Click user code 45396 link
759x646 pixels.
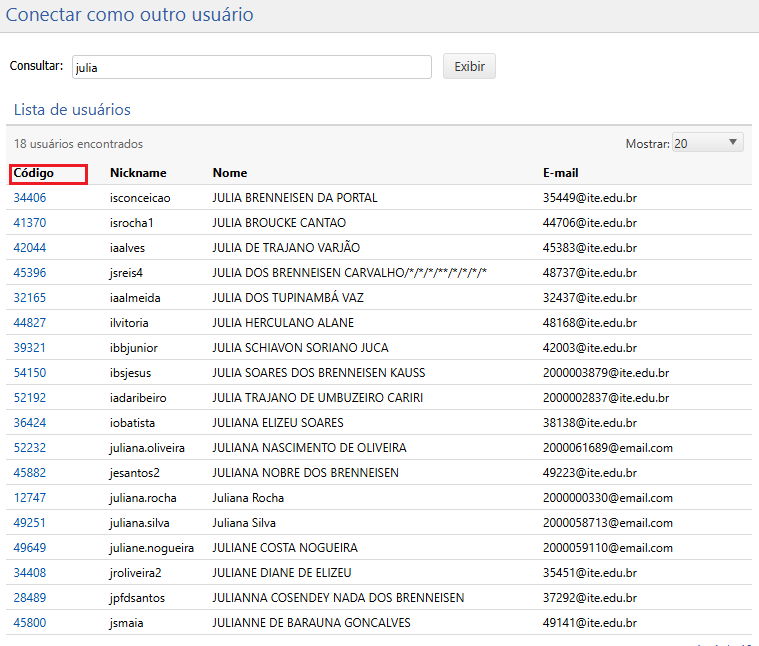pos(30,273)
